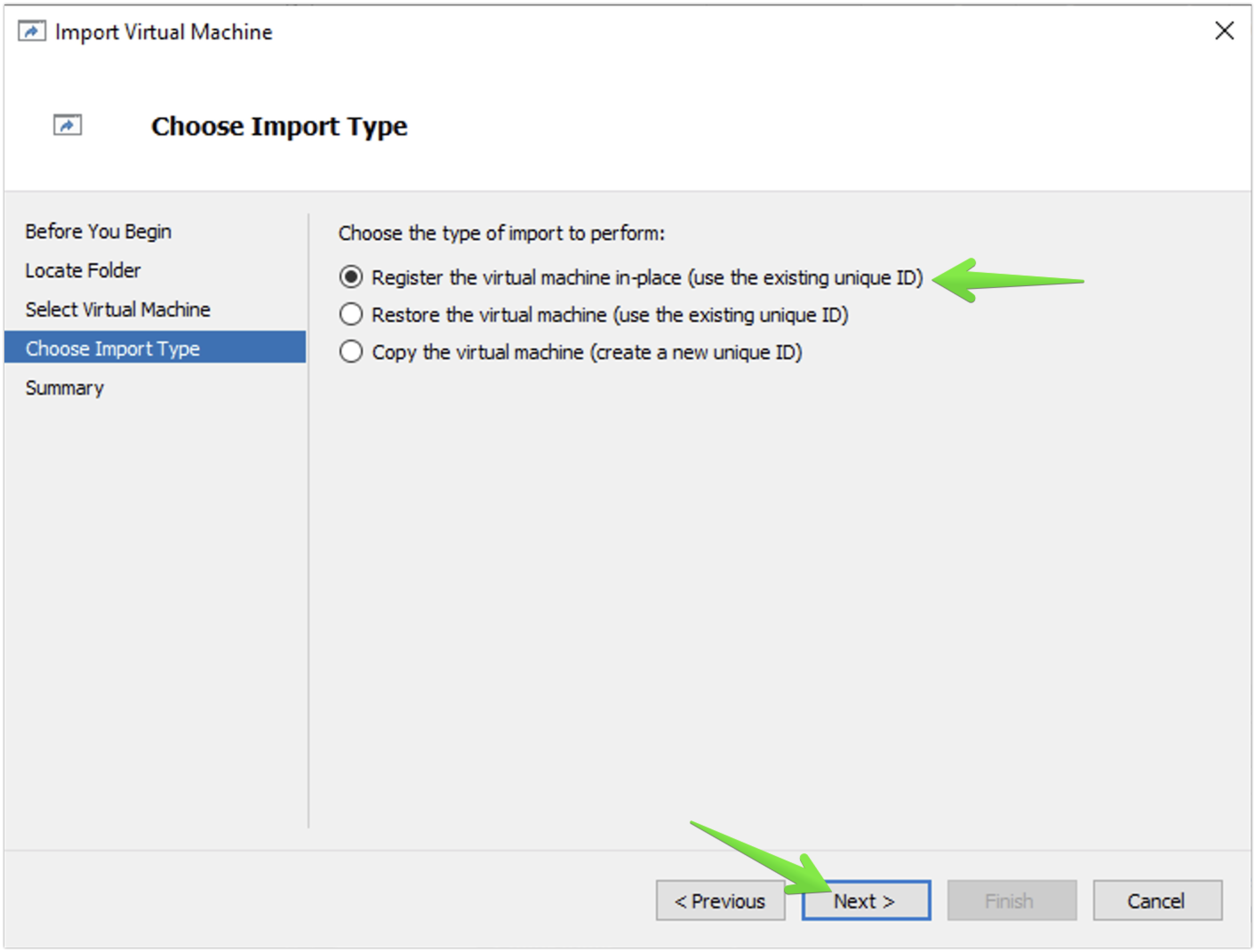Go back with the Previous button
1256x952 pixels.
[720, 901]
